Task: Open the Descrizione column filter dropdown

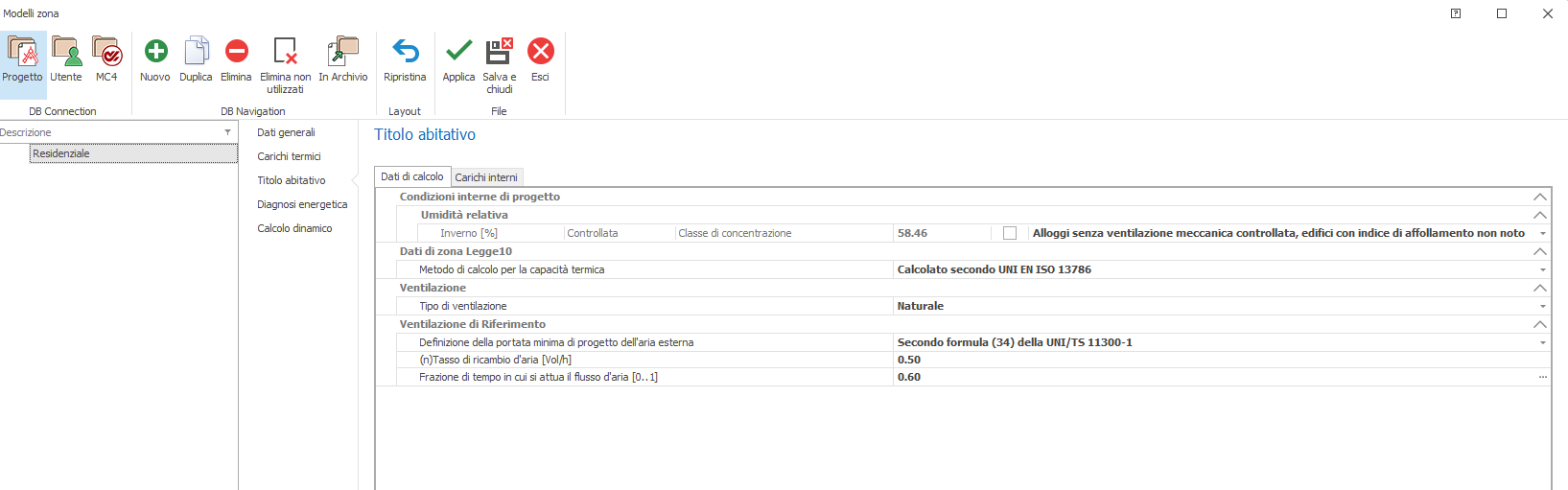Action: pyautogui.click(x=227, y=132)
